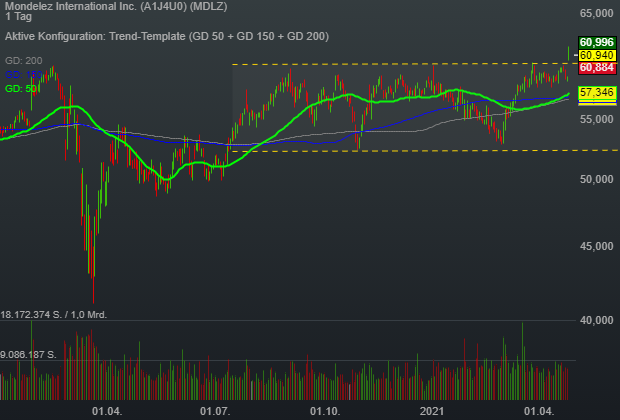Screen dimensions: 620x420
Task: Click the 50,000 price axis label
Action: click(596, 179)
